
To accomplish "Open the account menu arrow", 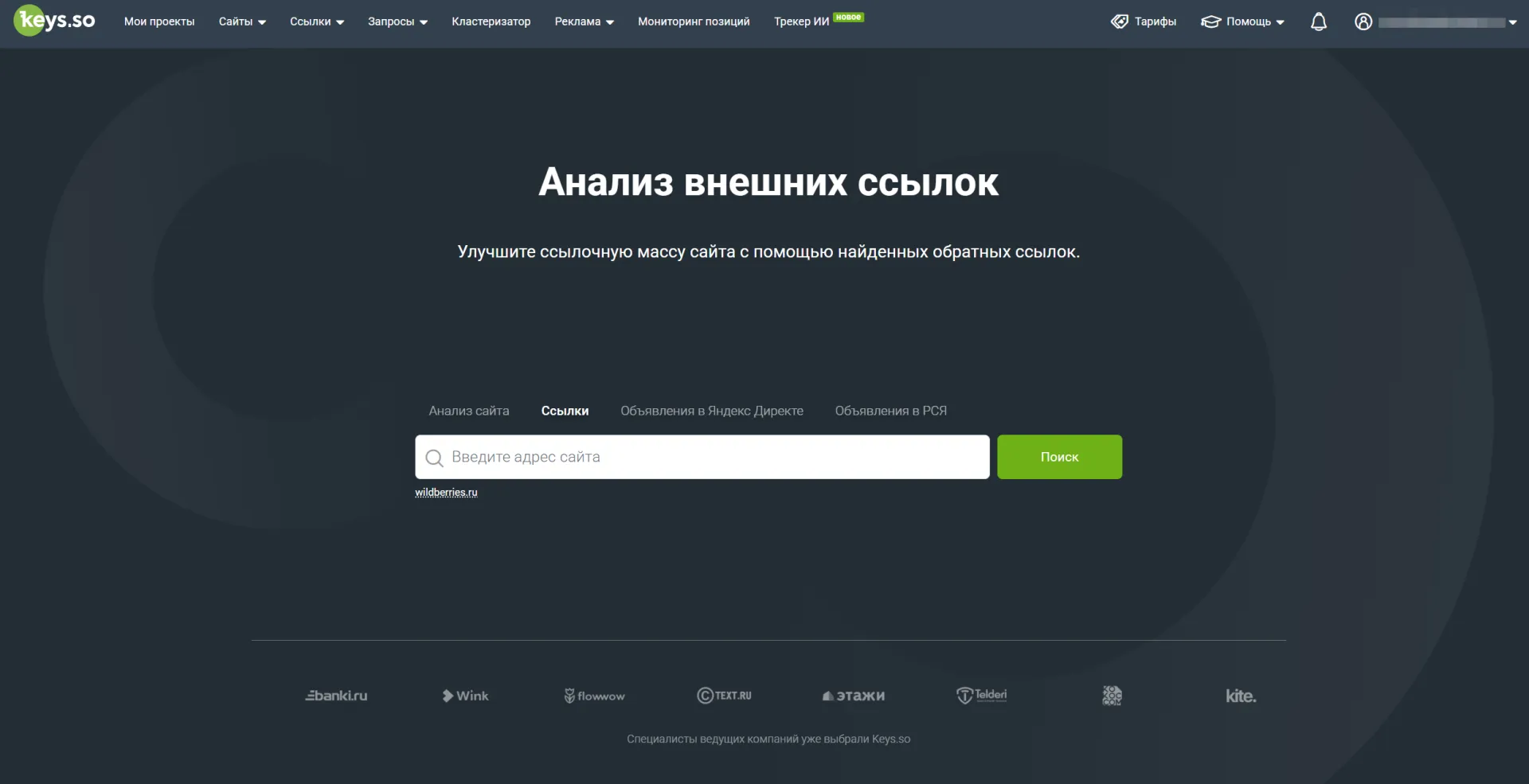I will [x=1512, y=22].
